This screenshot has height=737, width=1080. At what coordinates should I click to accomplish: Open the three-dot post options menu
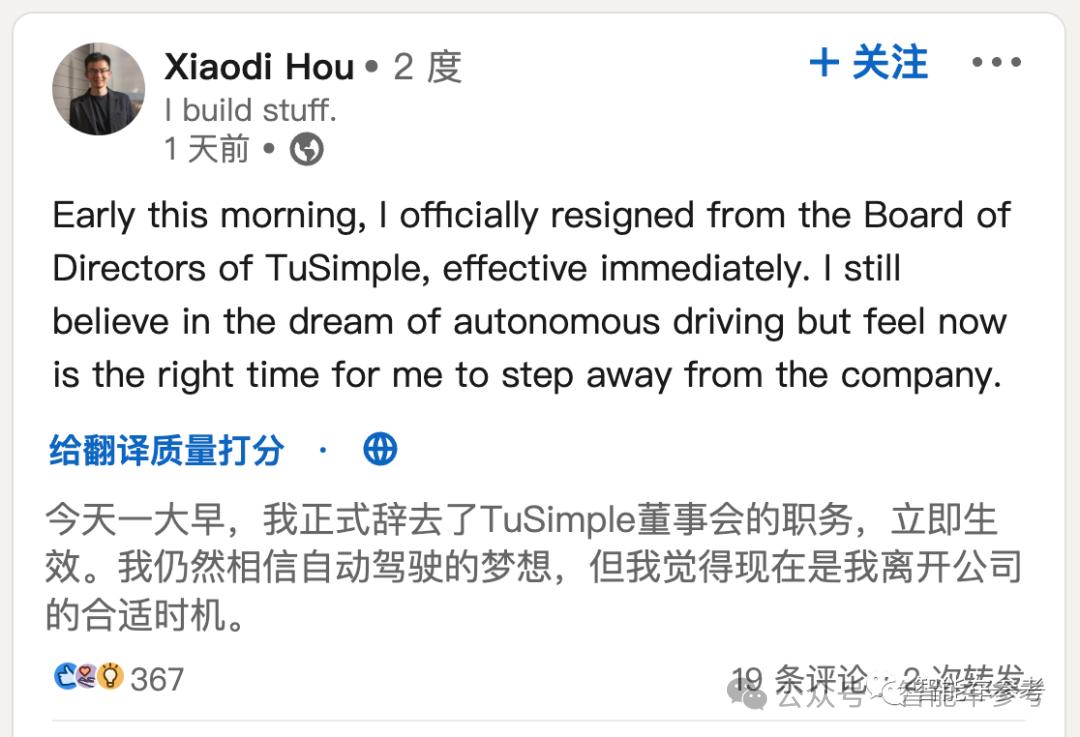(996, 63)
